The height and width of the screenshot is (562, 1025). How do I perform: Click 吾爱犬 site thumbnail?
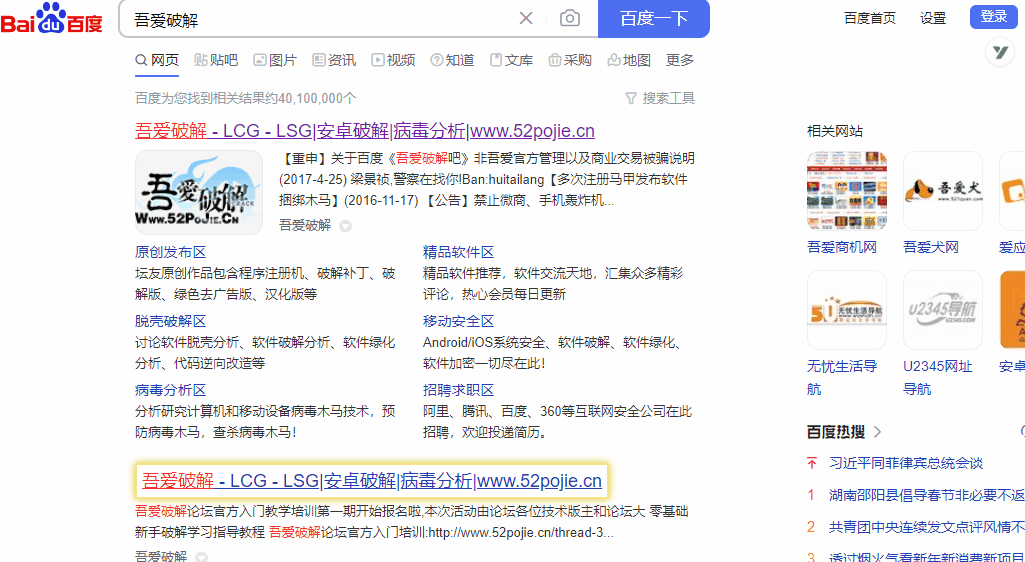(x=943, y=191)
